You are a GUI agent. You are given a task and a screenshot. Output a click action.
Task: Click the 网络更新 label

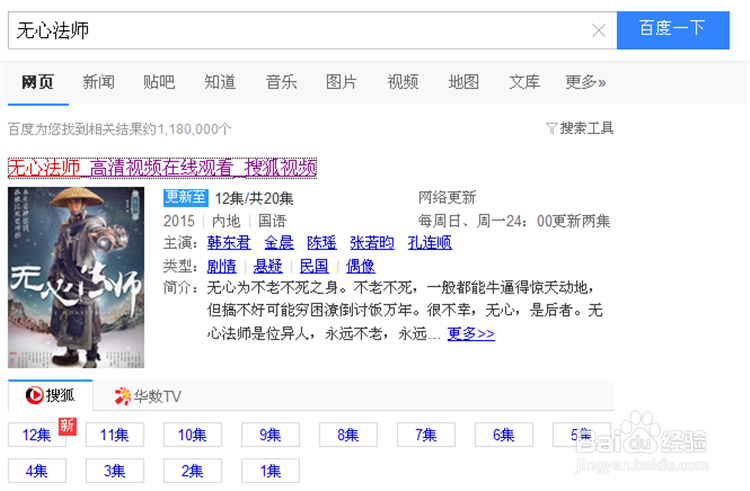pyautogui.click(x=447, y=197)
